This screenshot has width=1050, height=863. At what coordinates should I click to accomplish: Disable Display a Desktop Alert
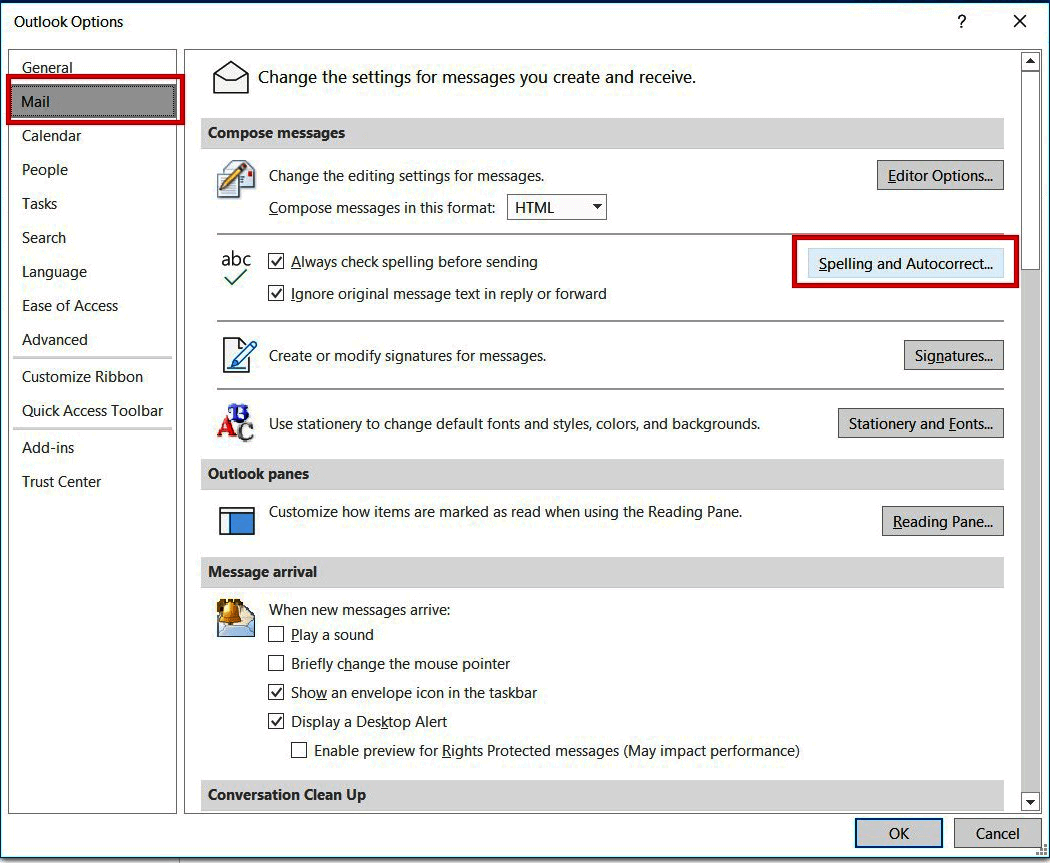click(276, 721)
